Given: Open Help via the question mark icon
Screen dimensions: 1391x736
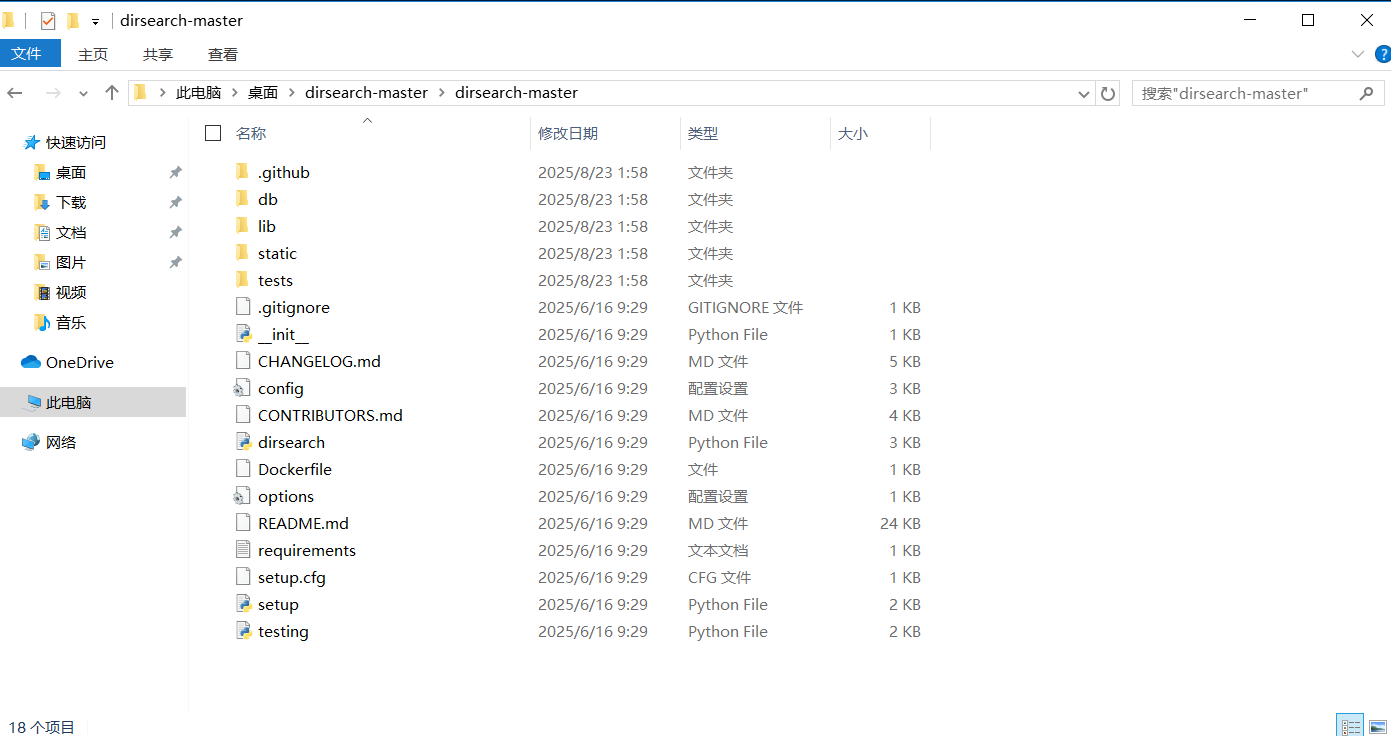Looking at the screenshot, I should coord(1383,54).
